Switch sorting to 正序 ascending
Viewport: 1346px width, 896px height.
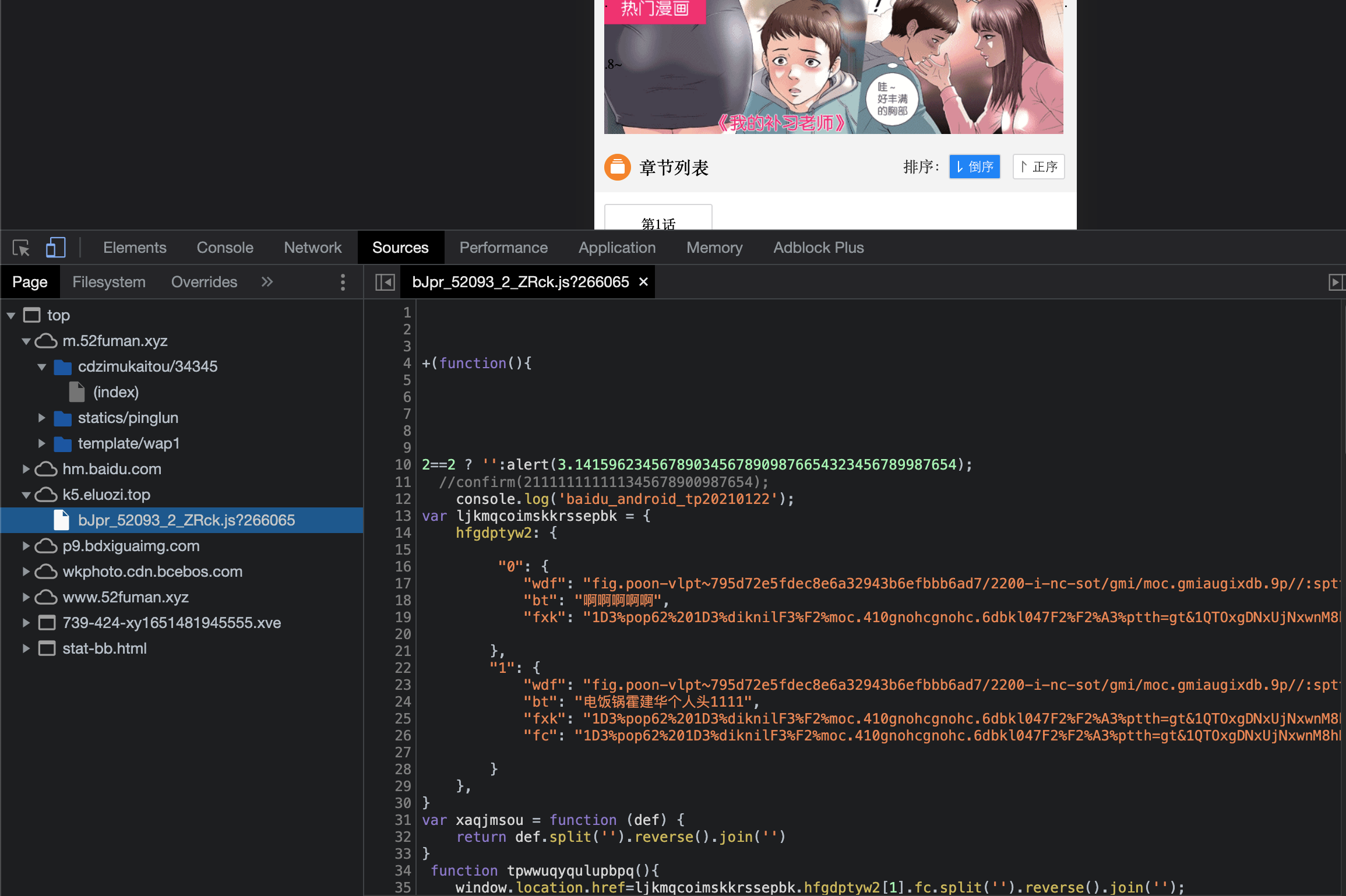(x=1038, y=167)
